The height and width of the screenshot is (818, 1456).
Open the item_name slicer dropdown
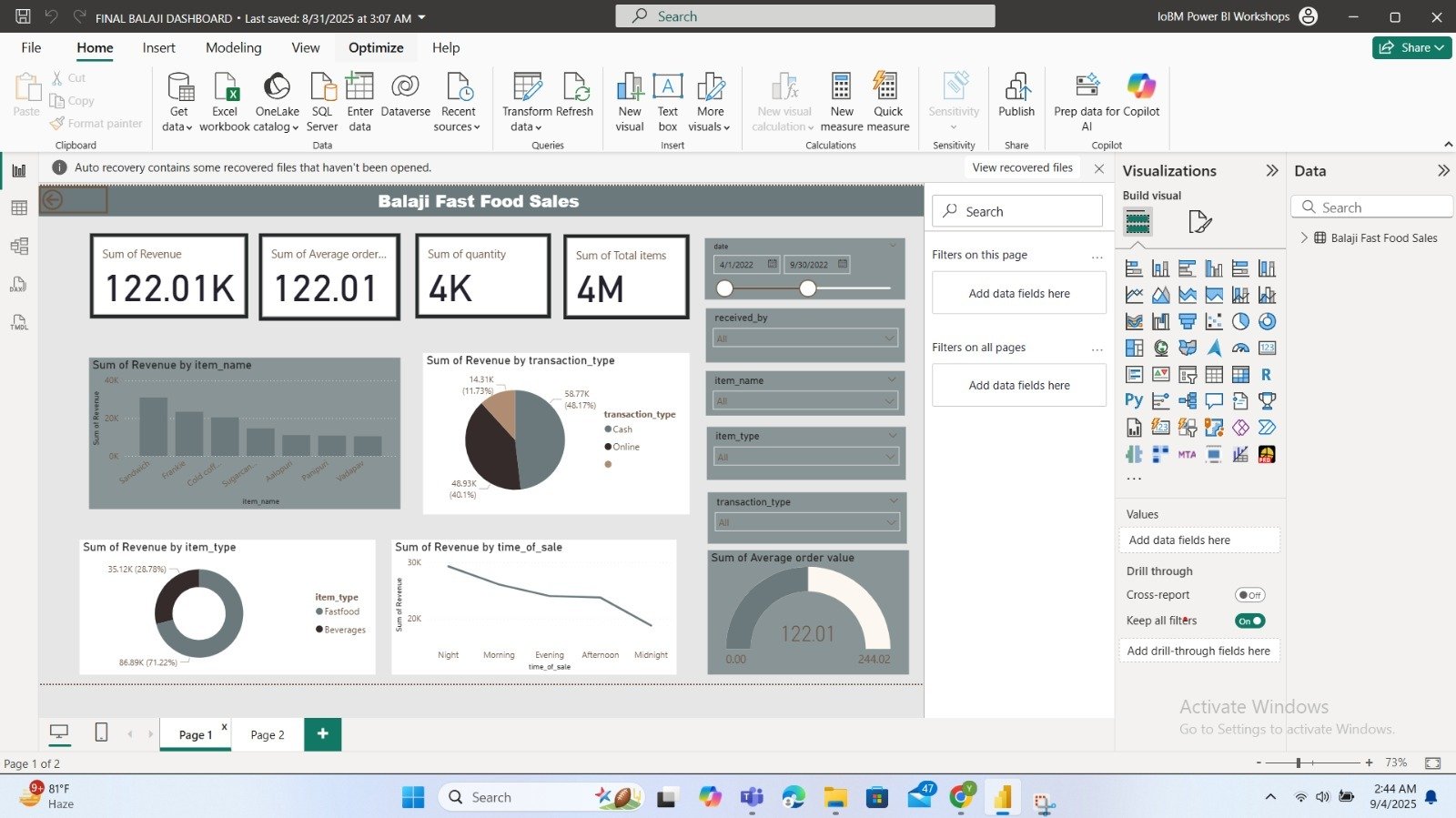coord(805,401)
